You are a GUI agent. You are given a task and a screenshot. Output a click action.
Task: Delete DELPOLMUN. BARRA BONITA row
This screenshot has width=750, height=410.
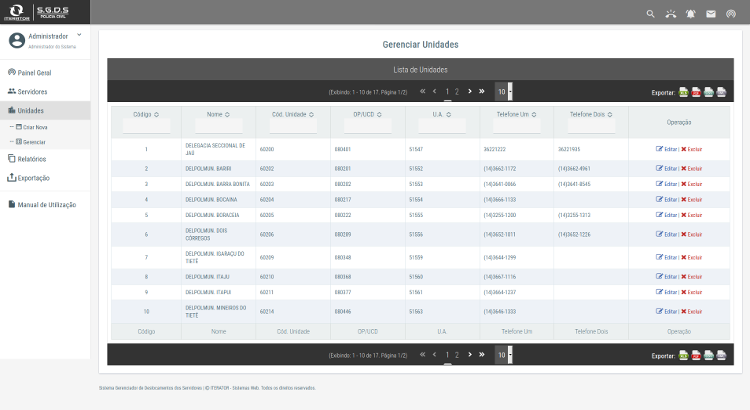pyautogui.click(x=692, y=184)
